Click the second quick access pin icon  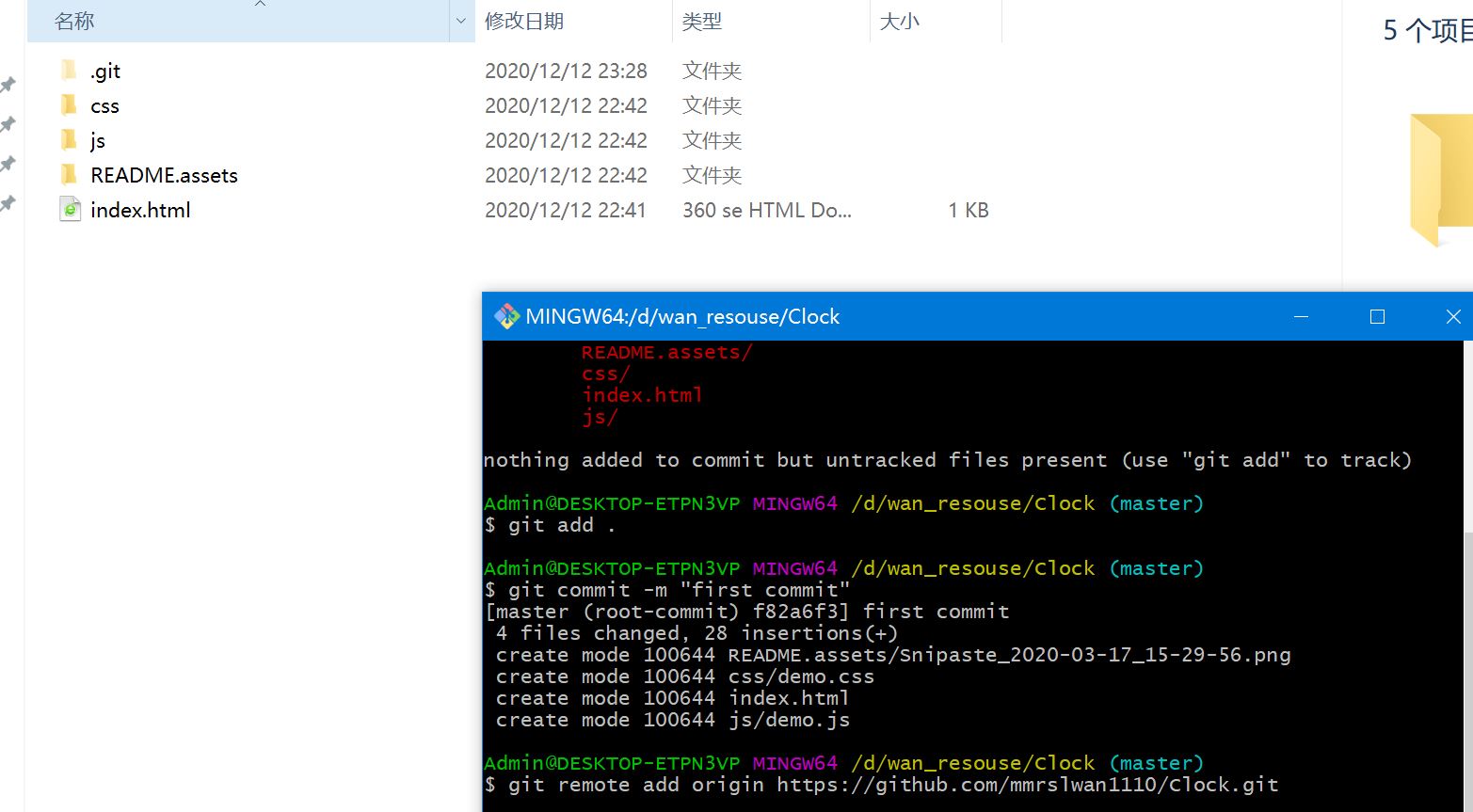(8, 124)
